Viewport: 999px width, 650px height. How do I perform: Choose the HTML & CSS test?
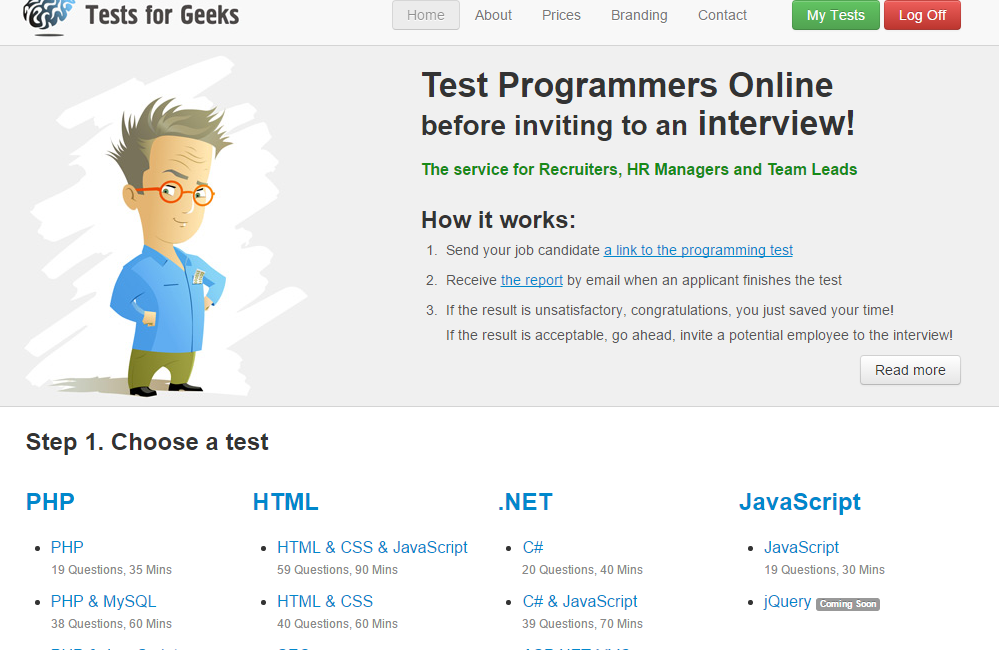pyautogui.click(x=325, y=601)
